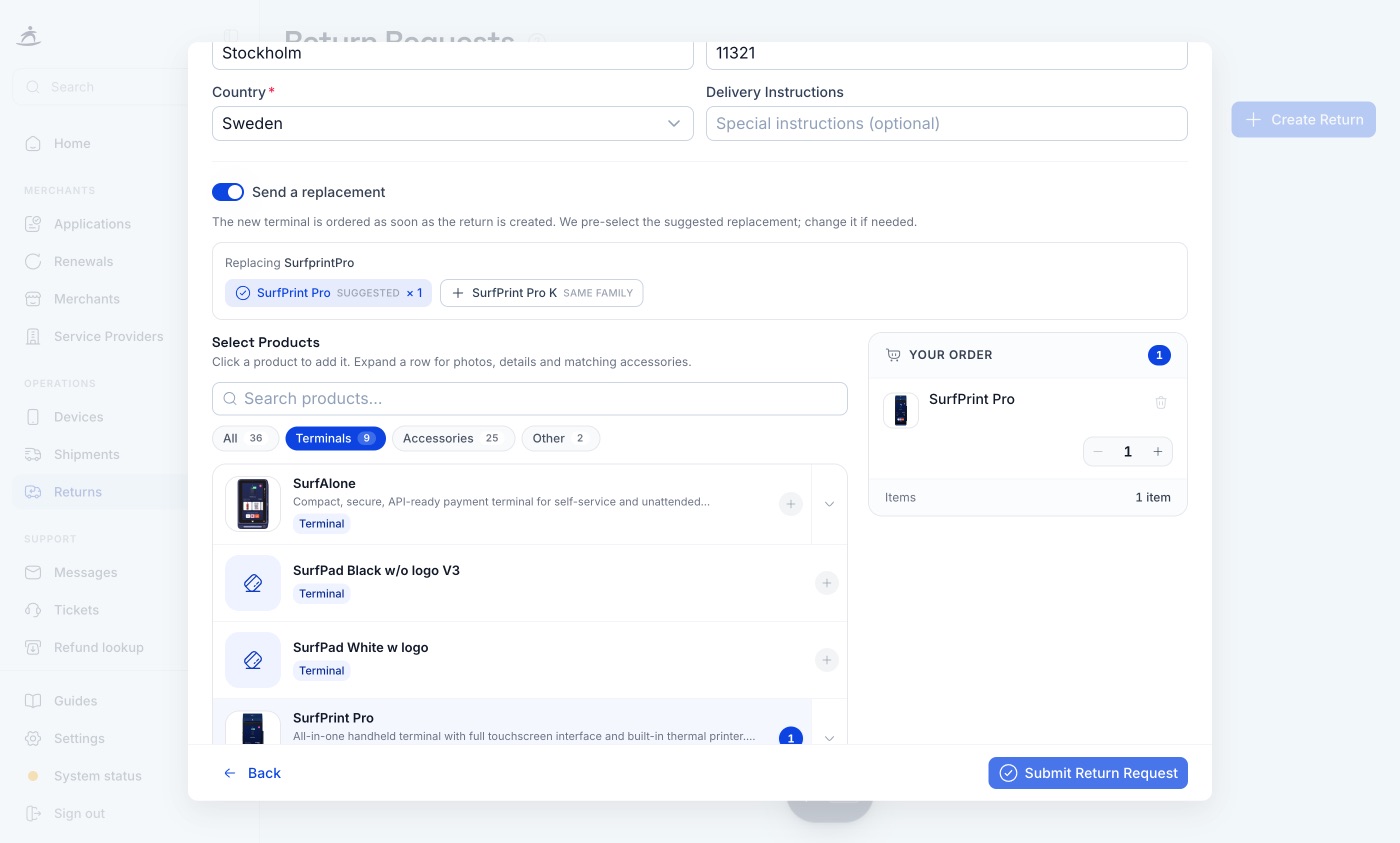
Task: Add SurfPad White w logo with plus icon
Action: [x=826, y=660]
